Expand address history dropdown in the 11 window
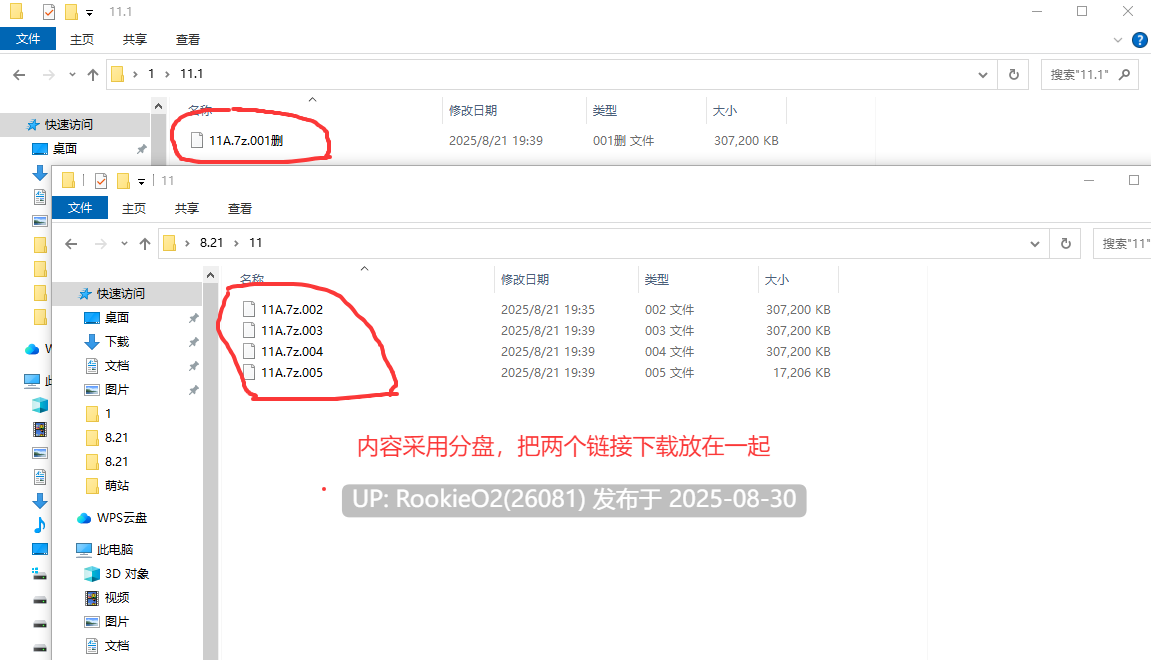The width and height of the screenshot is (1151, 660). 1035,244
